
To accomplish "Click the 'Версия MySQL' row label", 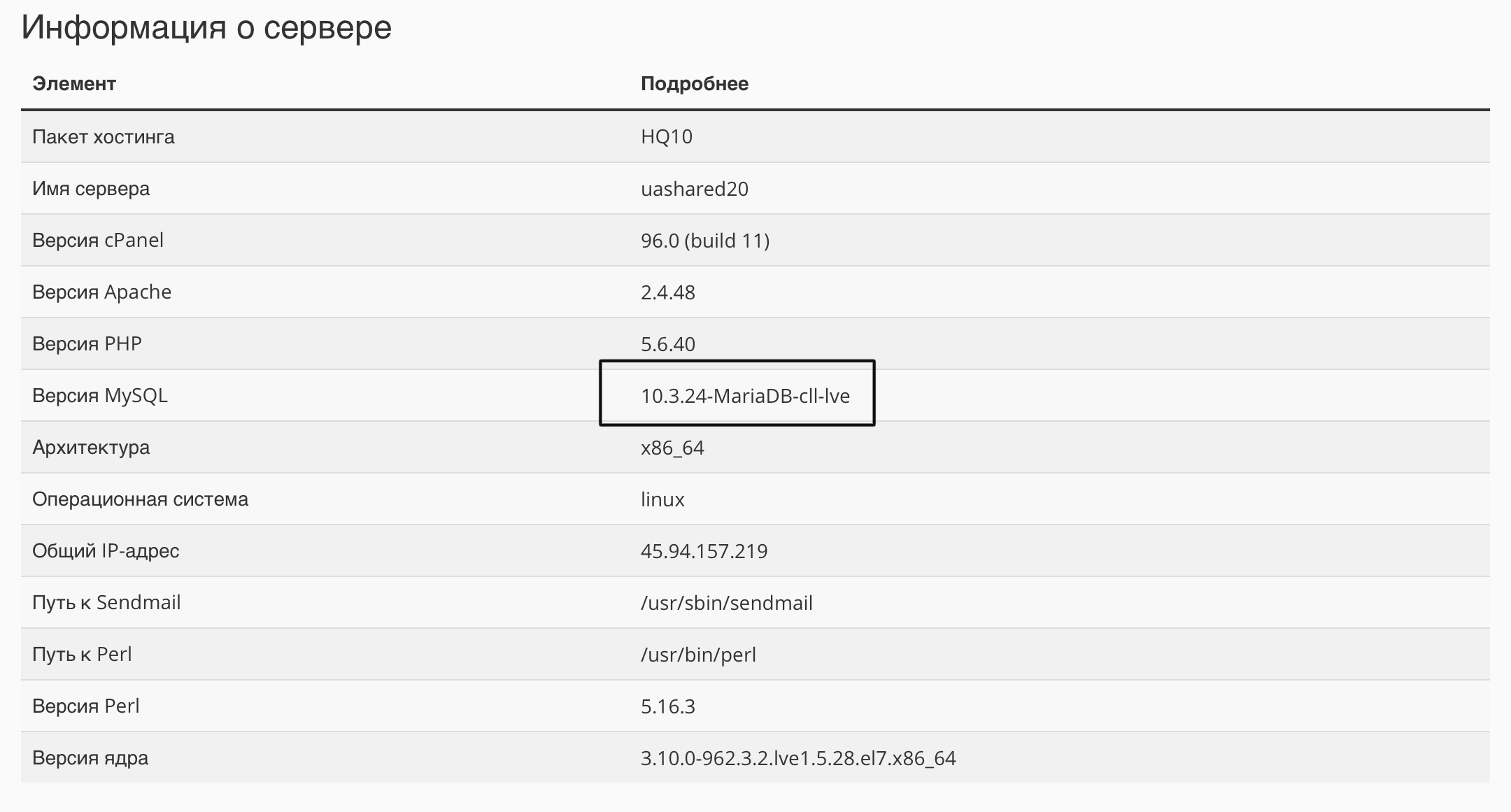I will pos(100,396).
